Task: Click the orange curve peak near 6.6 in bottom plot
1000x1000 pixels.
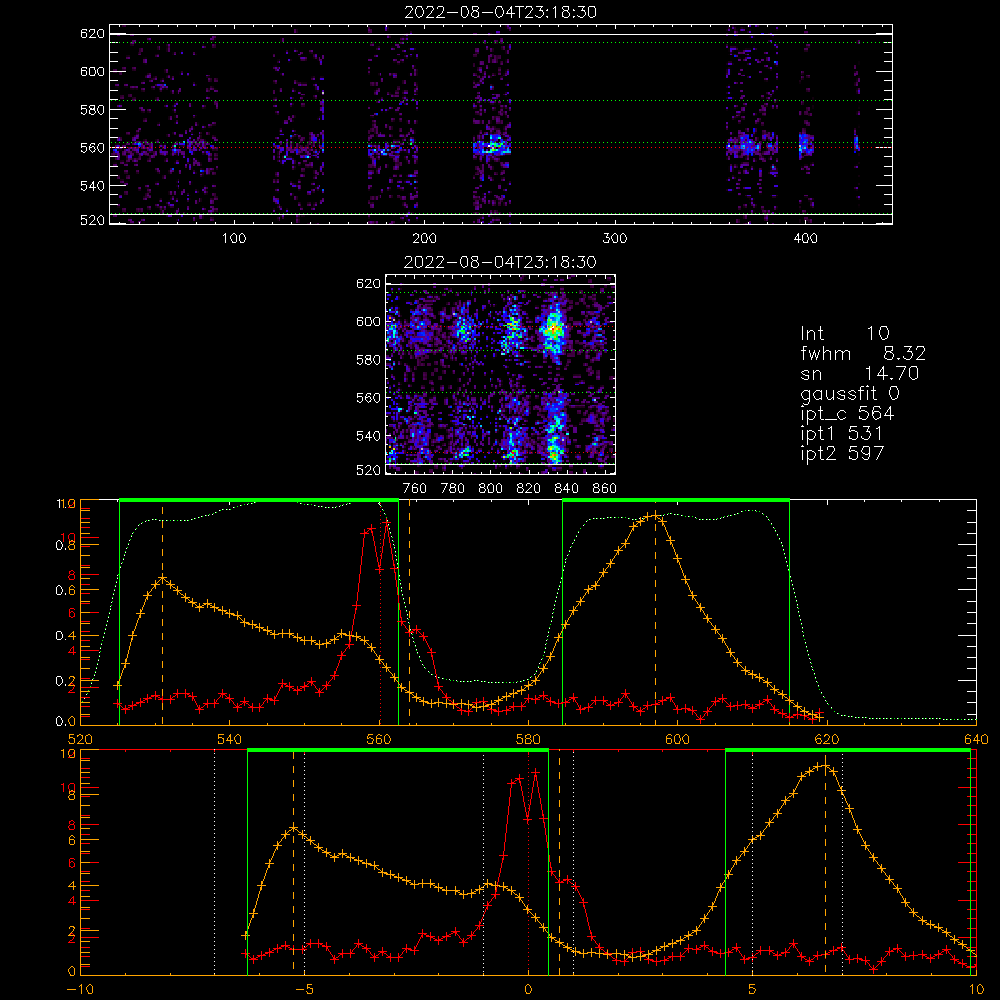Action: coord(825,766)
